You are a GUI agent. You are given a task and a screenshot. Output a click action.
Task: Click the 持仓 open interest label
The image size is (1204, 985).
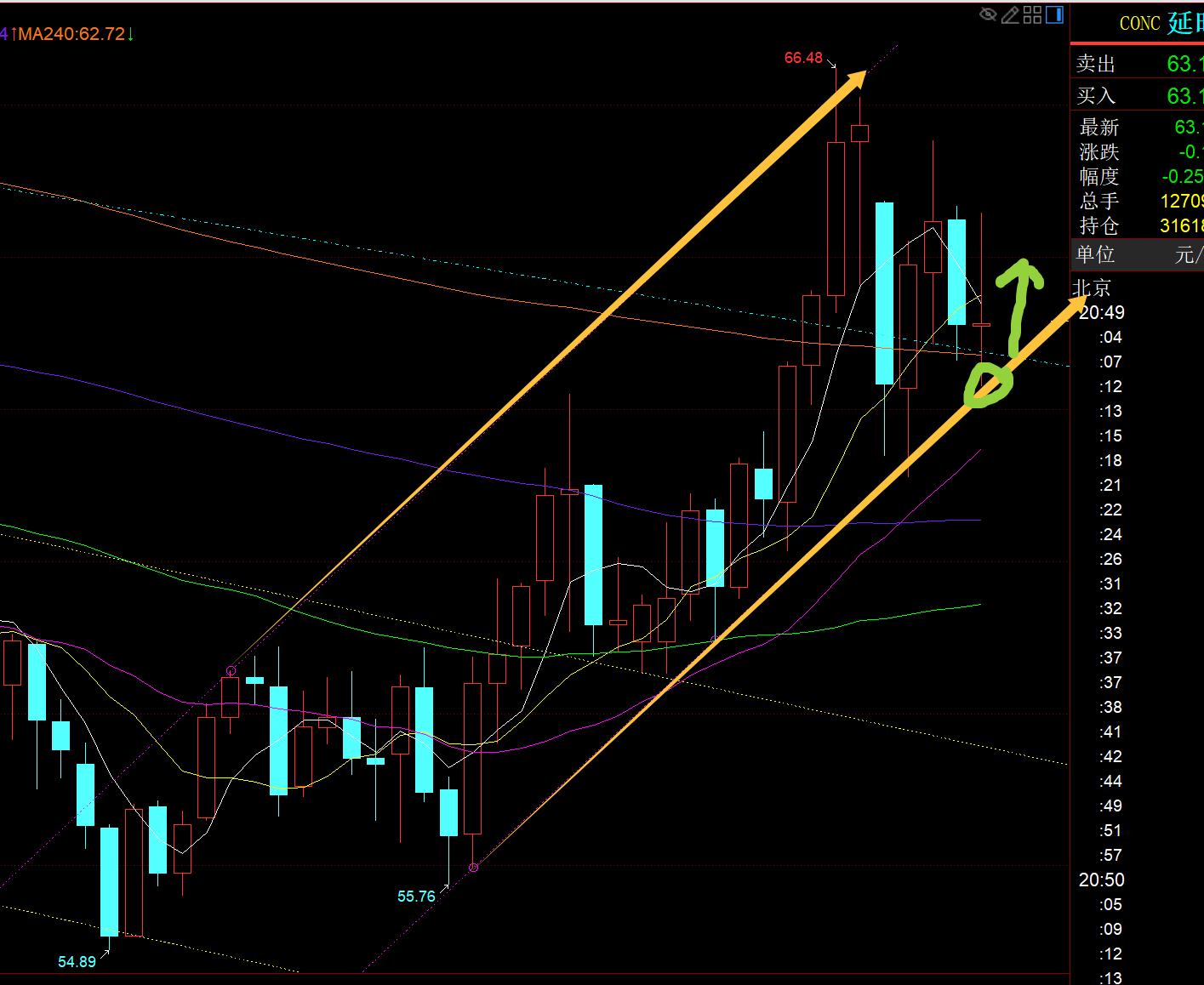point(1099,226)
